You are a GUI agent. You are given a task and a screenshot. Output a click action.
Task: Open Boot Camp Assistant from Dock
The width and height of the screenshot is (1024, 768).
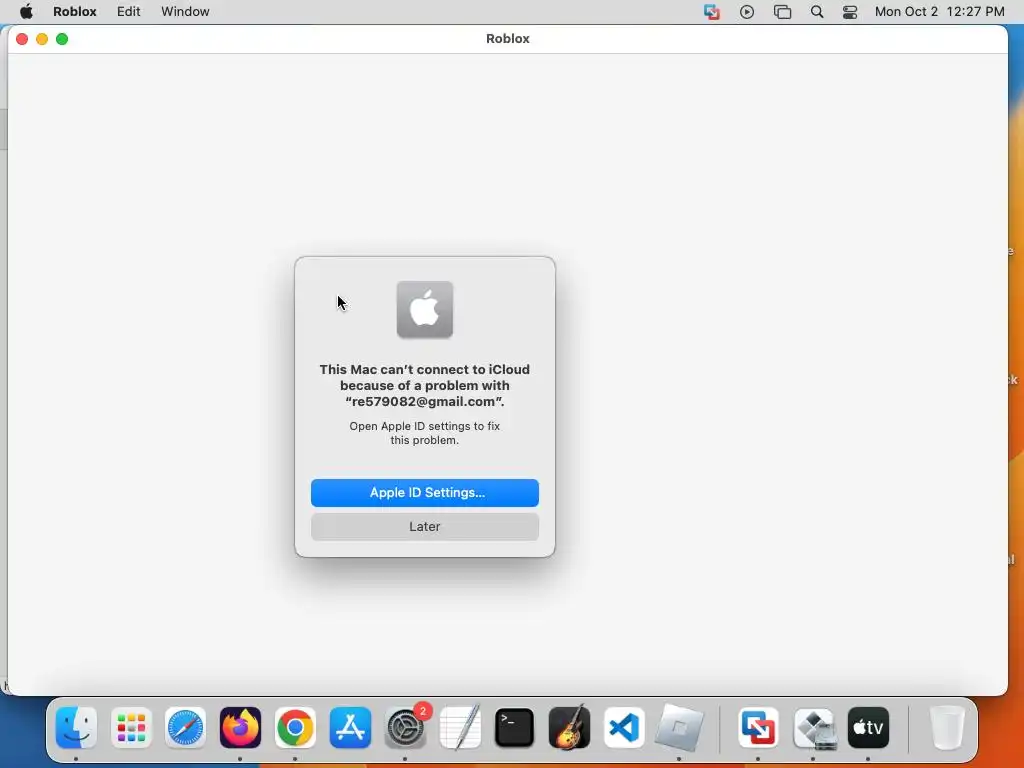(x=813, y=728)
